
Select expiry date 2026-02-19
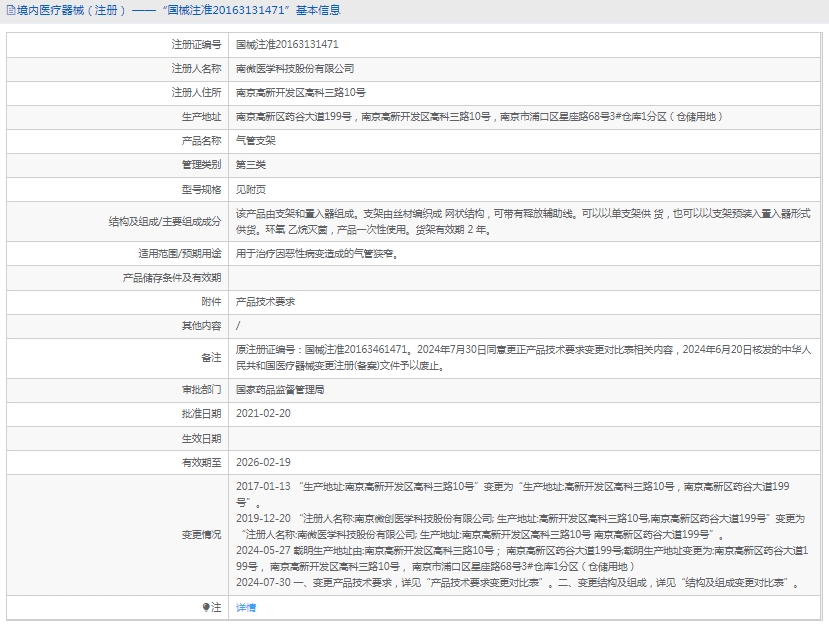pos(263,462)
